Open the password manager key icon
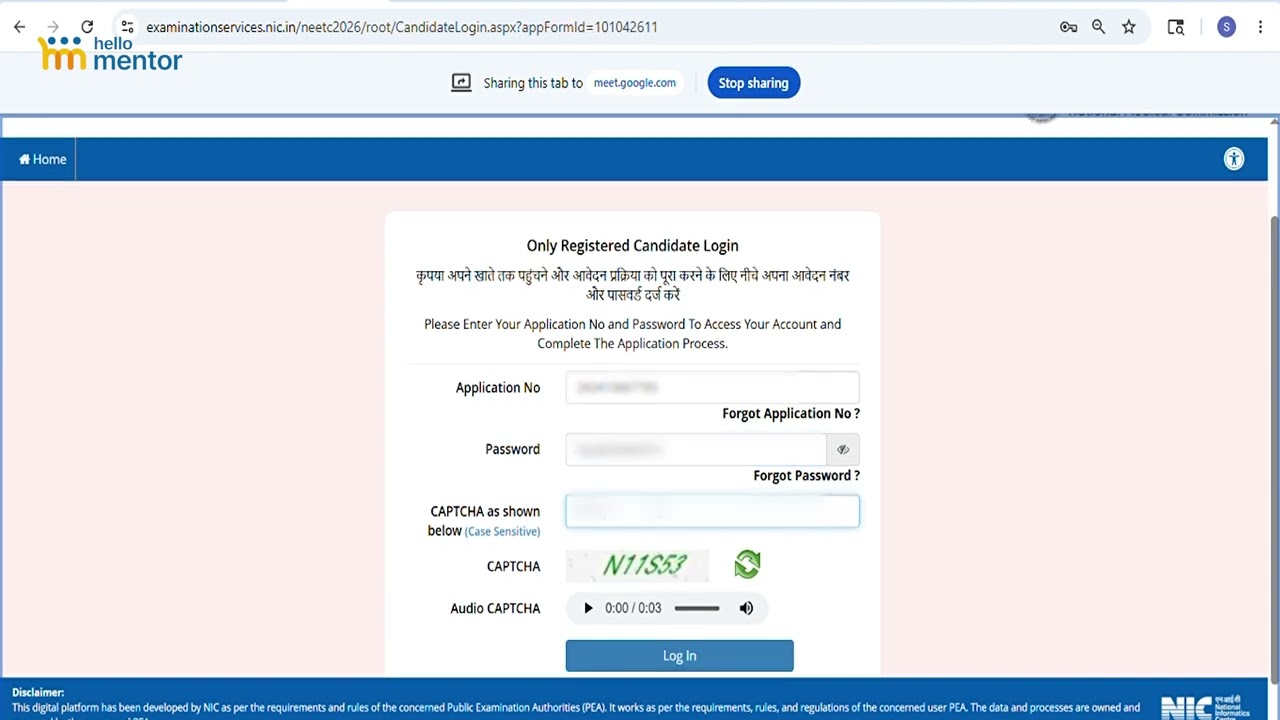This screenshot has height=720, width=1280. [x=1068, y=27]
